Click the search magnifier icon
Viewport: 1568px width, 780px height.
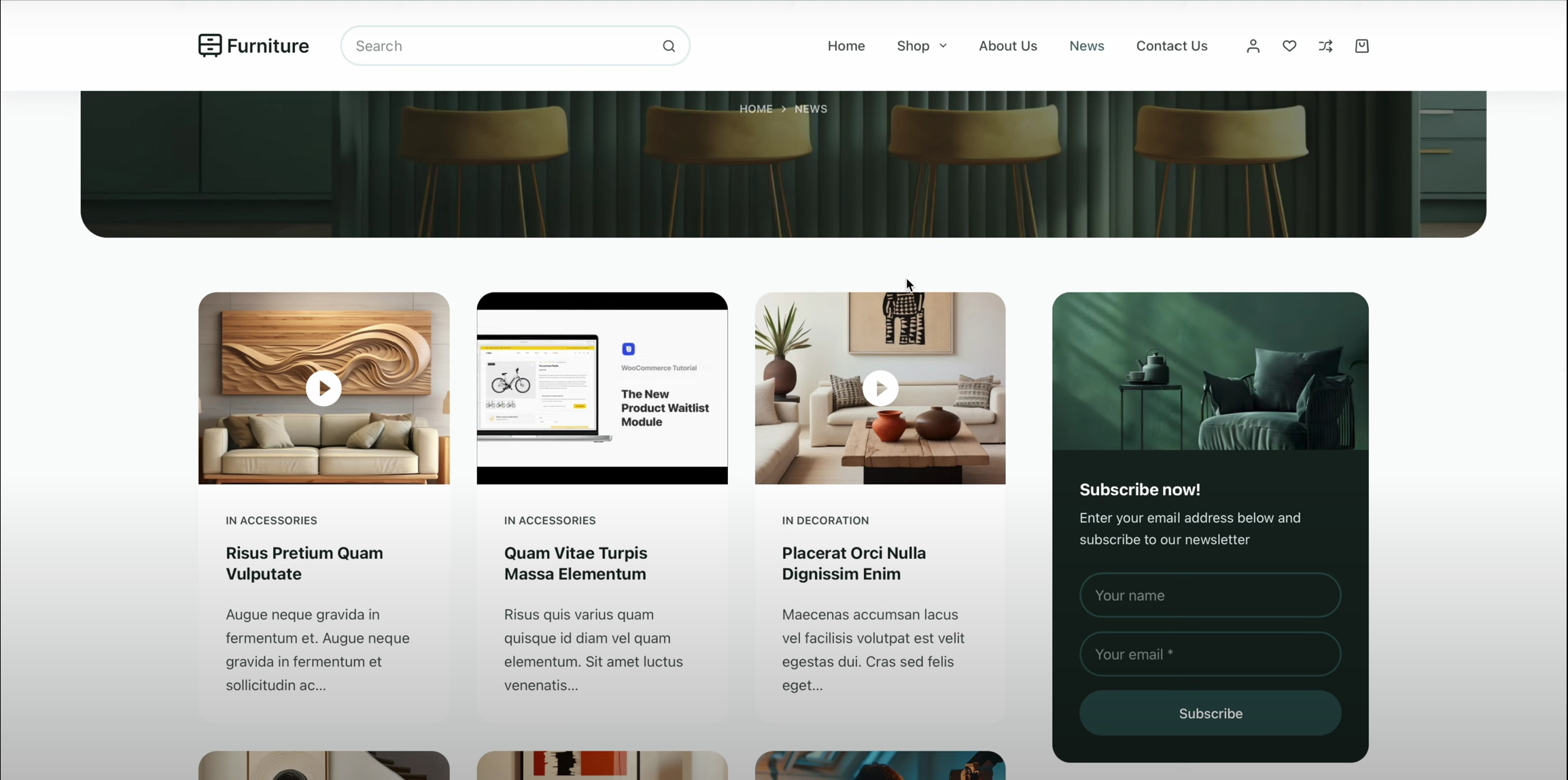tap(669, 46)
